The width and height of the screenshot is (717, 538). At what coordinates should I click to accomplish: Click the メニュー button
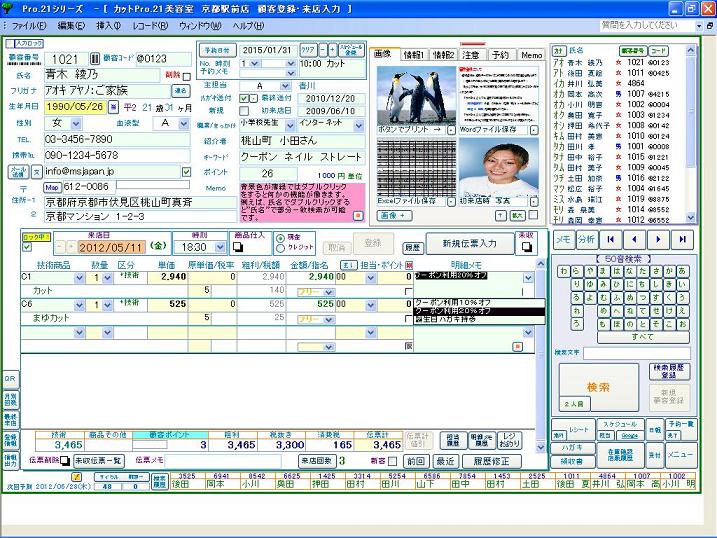pyautogui.click(x=680, y=455)
